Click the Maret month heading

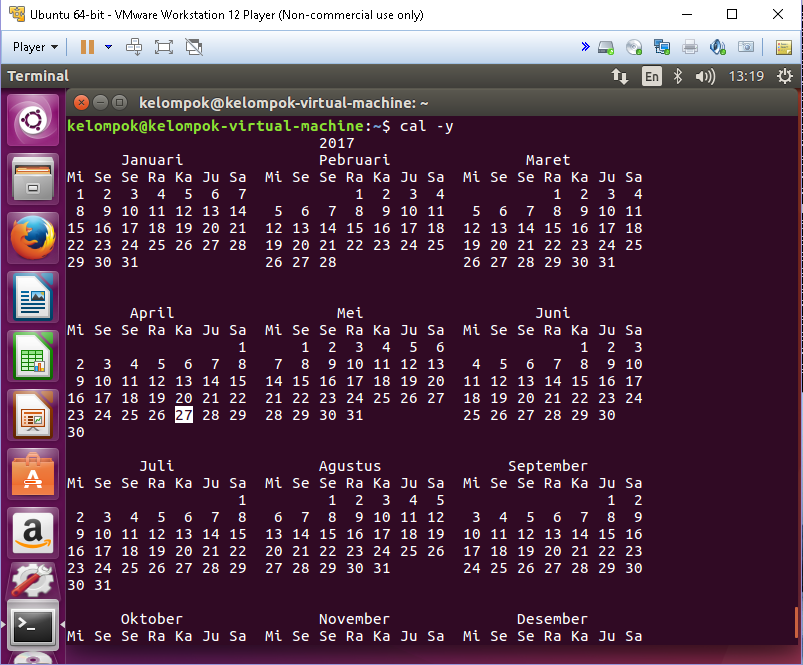[548, 160]
